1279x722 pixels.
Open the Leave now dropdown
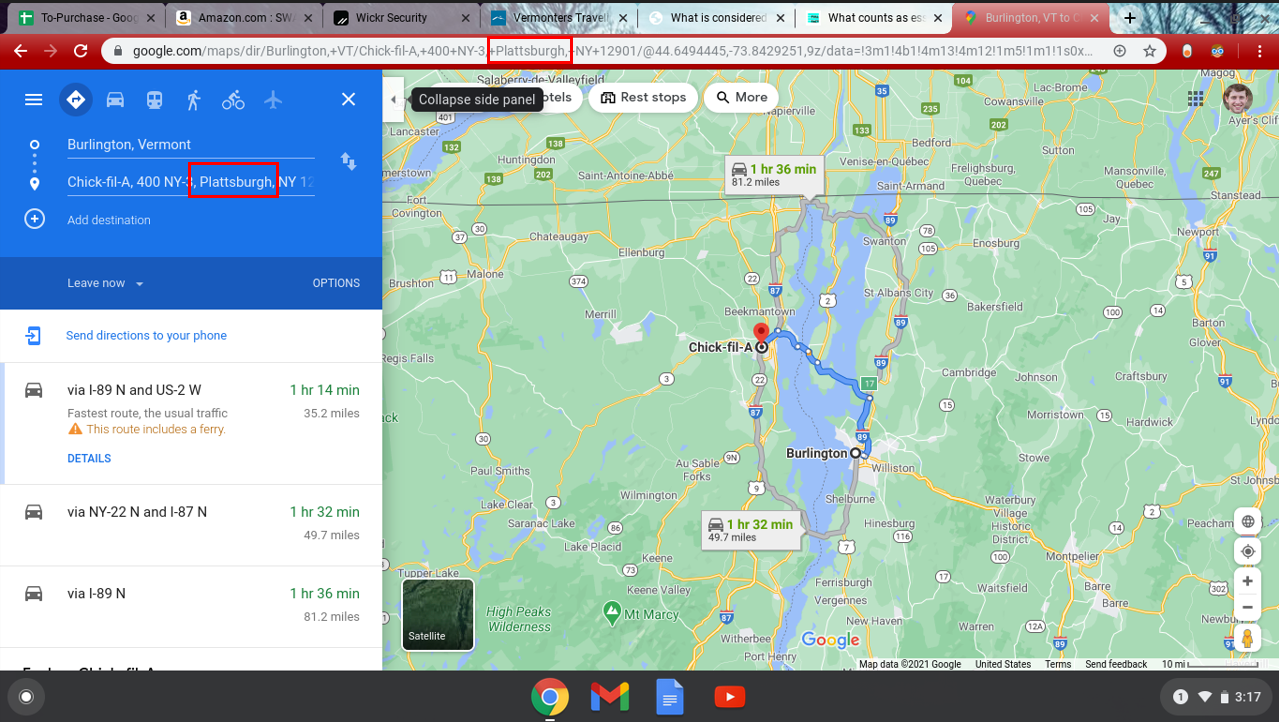click(105, 283)
